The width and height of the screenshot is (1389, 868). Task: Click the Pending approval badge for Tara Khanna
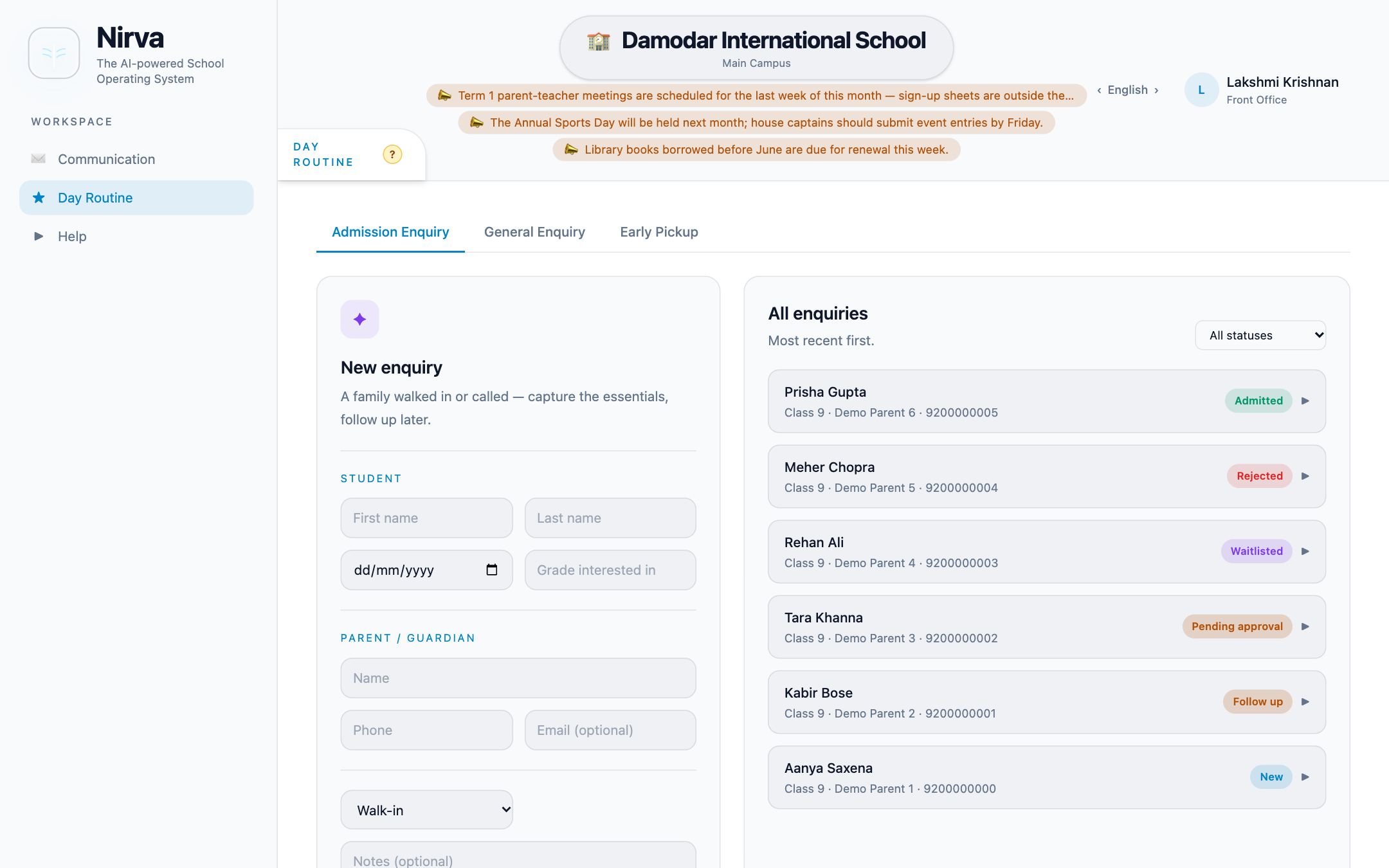tap(1237, 626)
